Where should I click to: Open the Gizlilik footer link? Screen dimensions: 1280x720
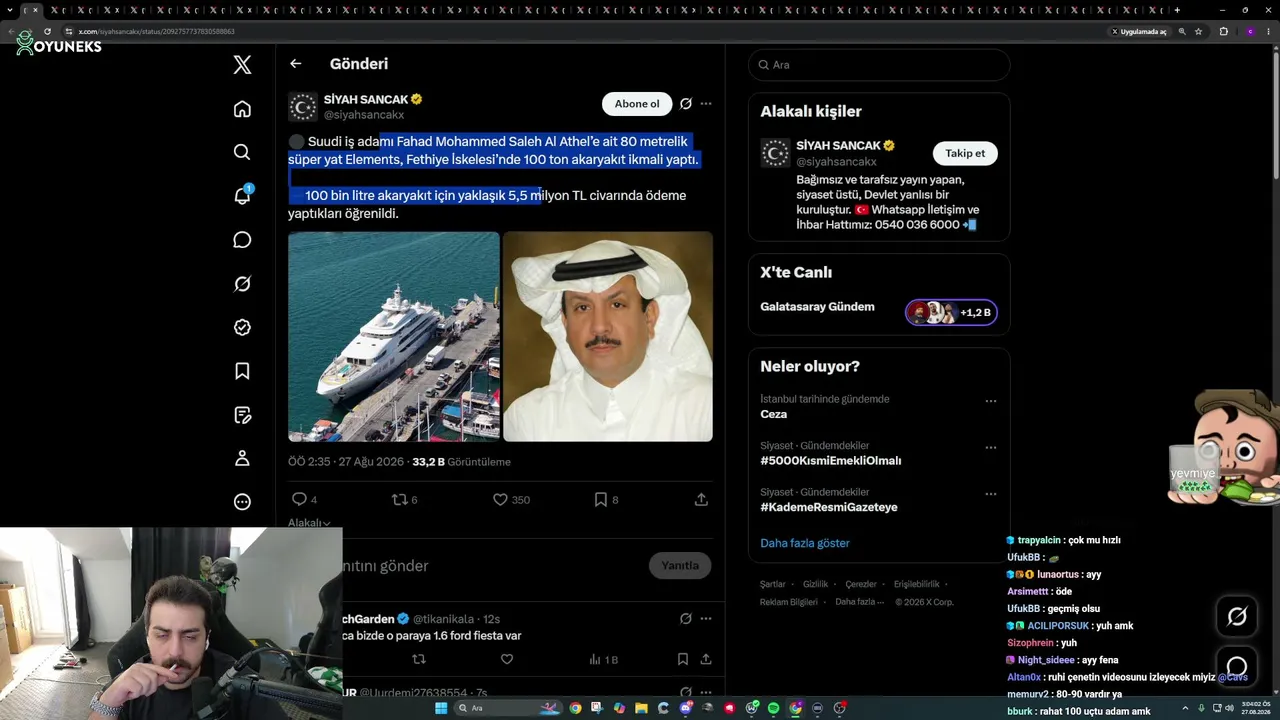click(816, 584)
